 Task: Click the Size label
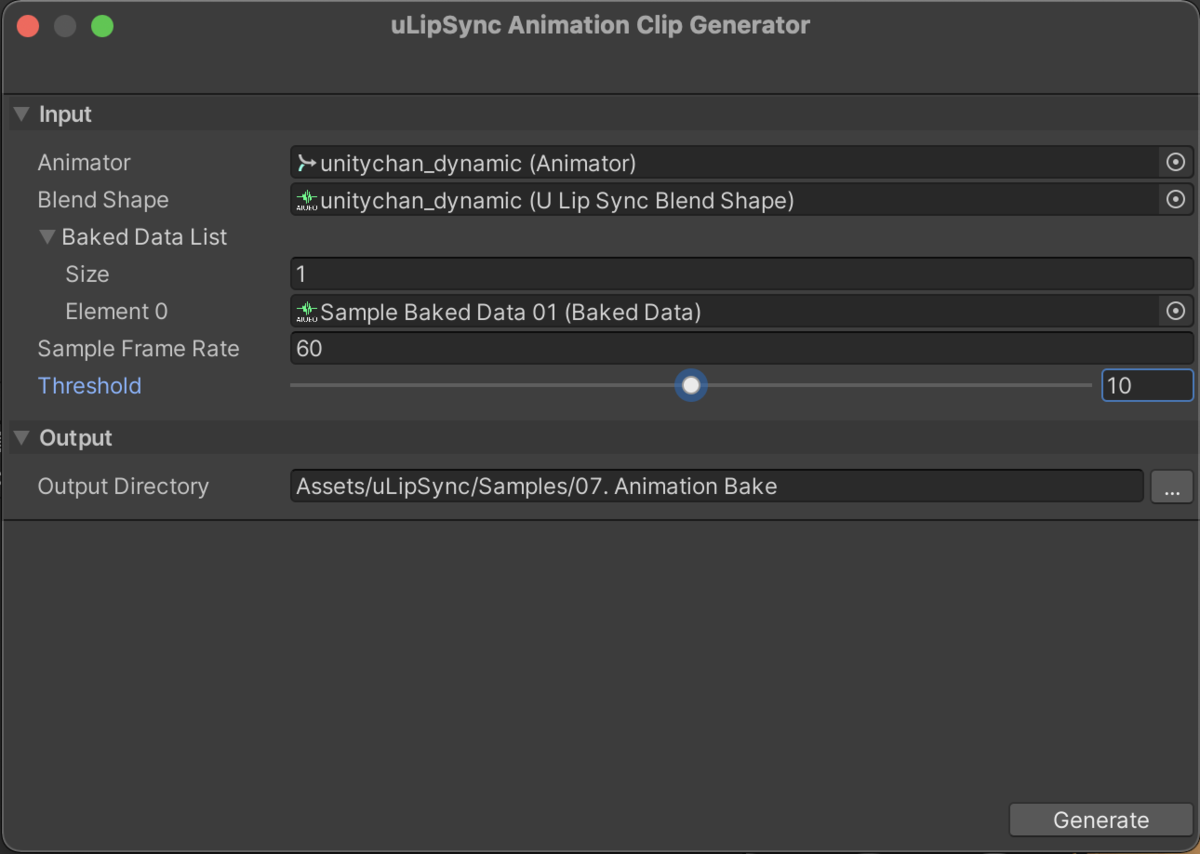pos(87,274)
